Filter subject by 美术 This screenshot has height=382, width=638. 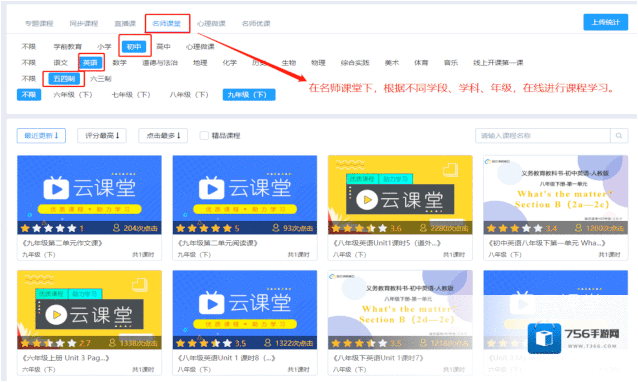tap(392, 63)
